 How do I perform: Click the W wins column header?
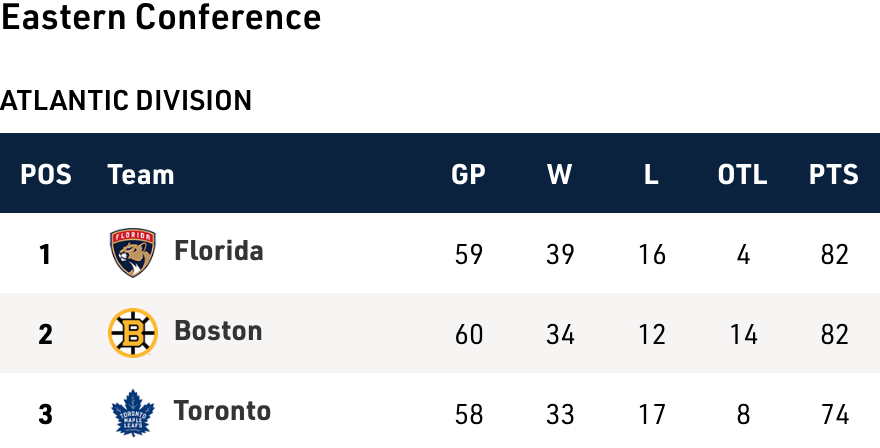click(559, 174)
